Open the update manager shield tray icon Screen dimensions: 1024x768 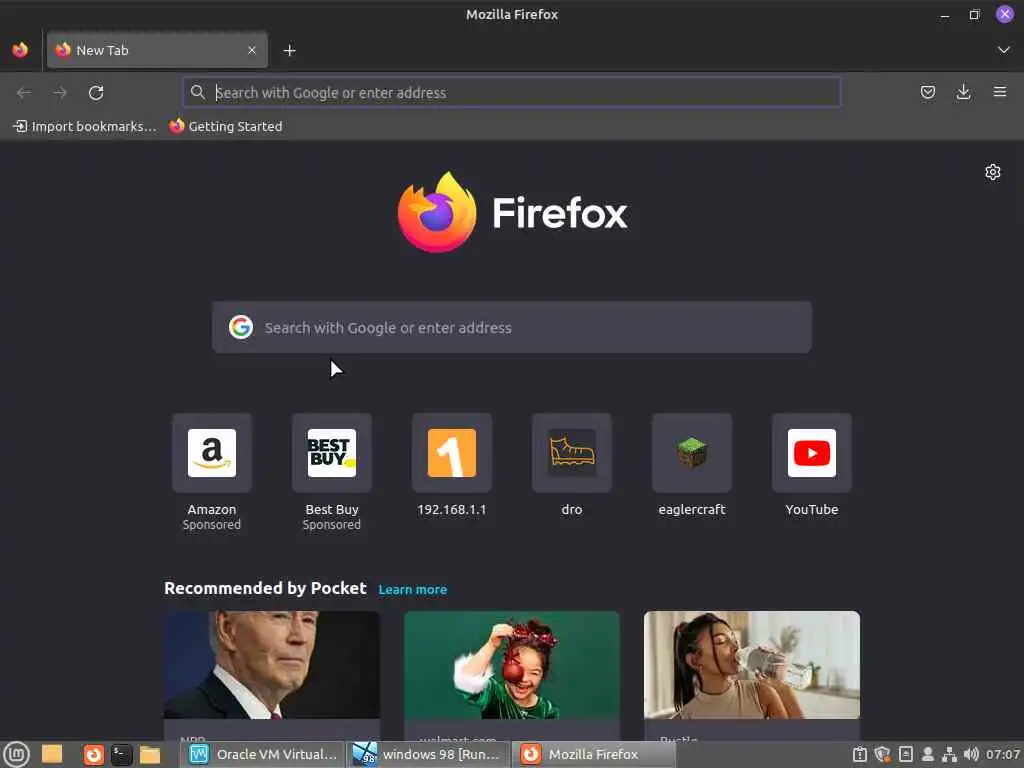pyautogui.click(x=882, y=754)
